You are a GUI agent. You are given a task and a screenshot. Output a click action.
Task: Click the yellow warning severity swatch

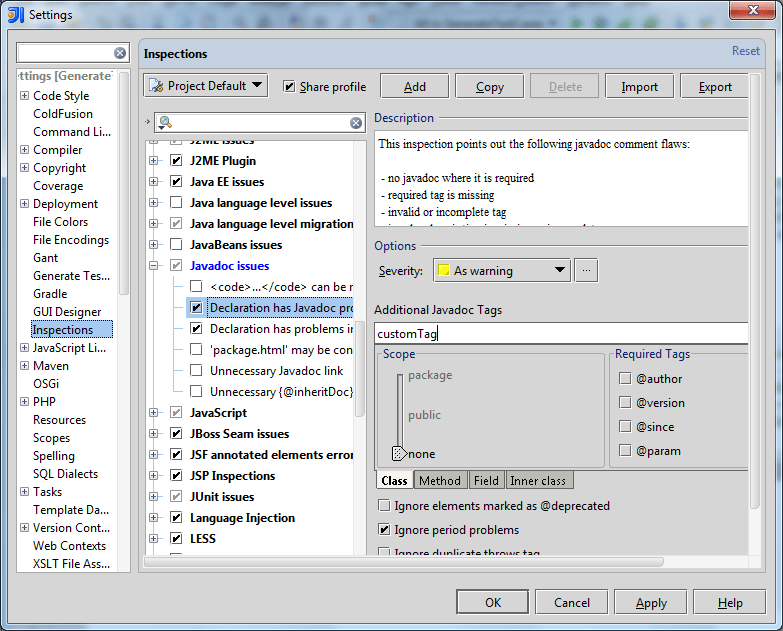coord(443,270)
